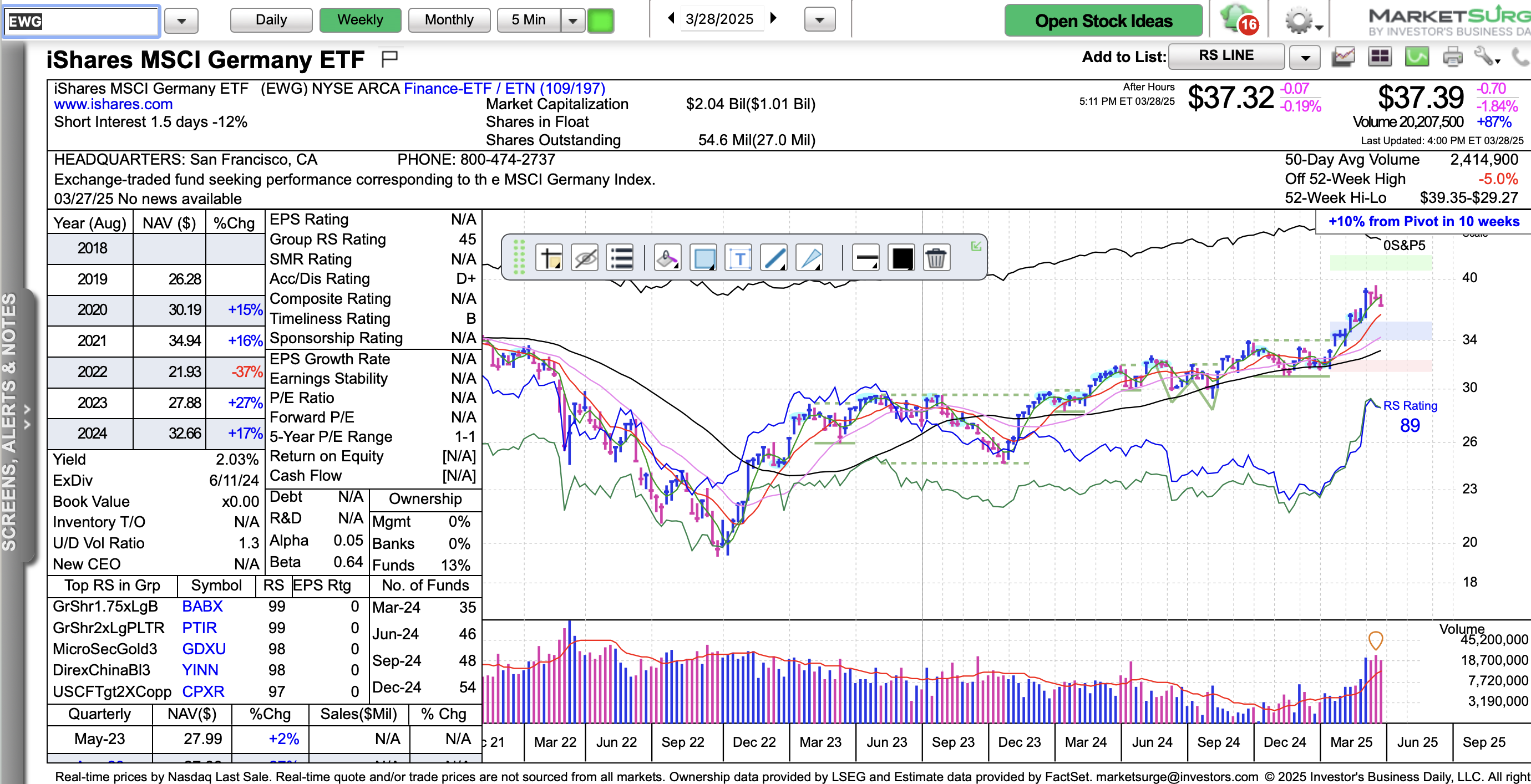This screenshot has height=784, width=1531.
Task: Switch chart to Daily timeframe
Action: click(271, 20)
